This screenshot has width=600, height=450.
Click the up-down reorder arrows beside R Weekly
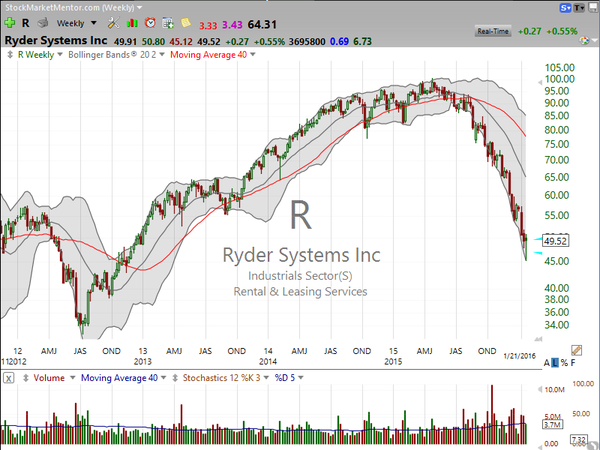pyautogui.click(x=10, y=55)
